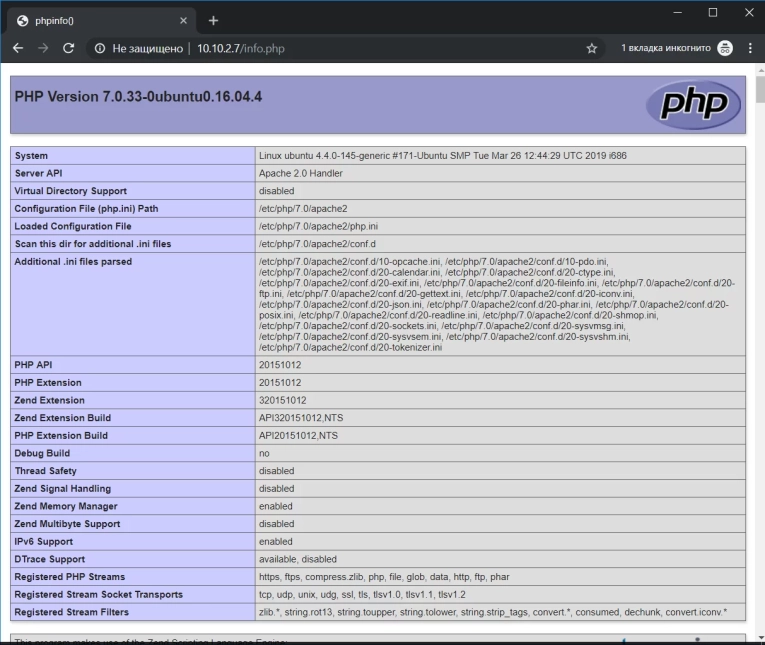Click the PHP logo in the header
765x645 pixels.
(x=693, y=105)
